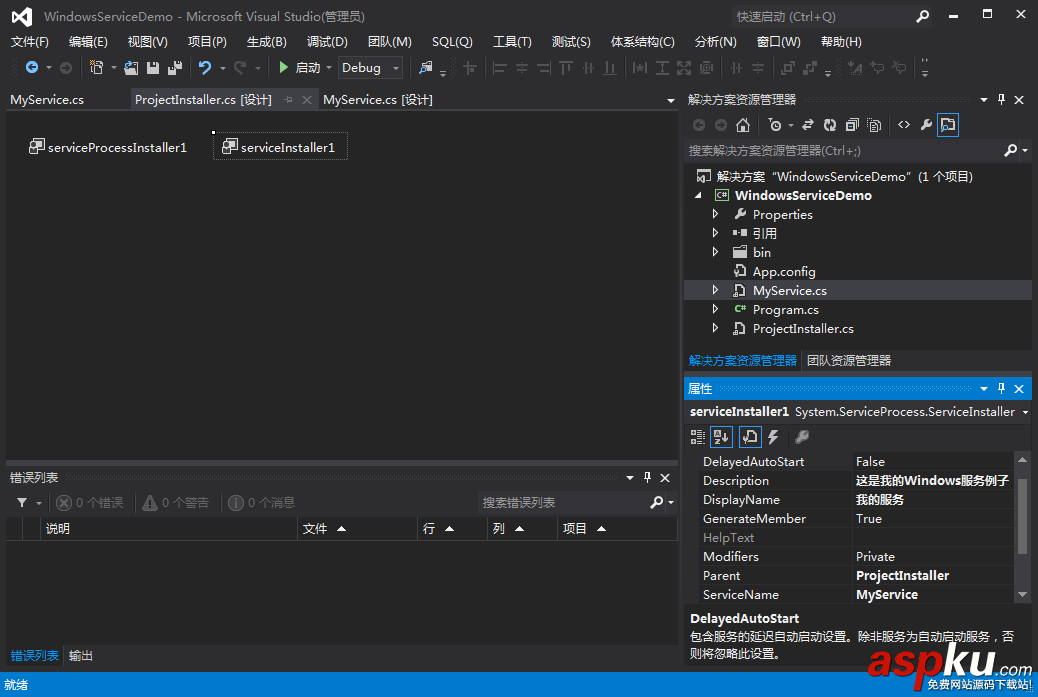This screenshot has width=1038, height=697.
Task: Click the Quick Launch search icon
Action: [x=922, y=17]
